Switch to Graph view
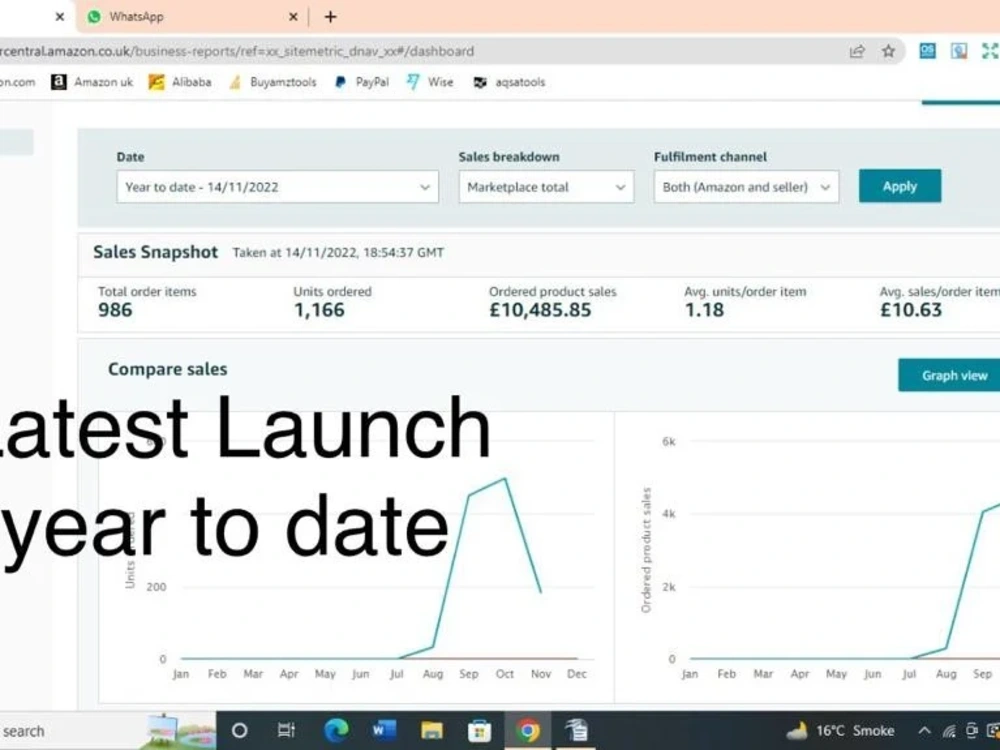 point(949,376)
